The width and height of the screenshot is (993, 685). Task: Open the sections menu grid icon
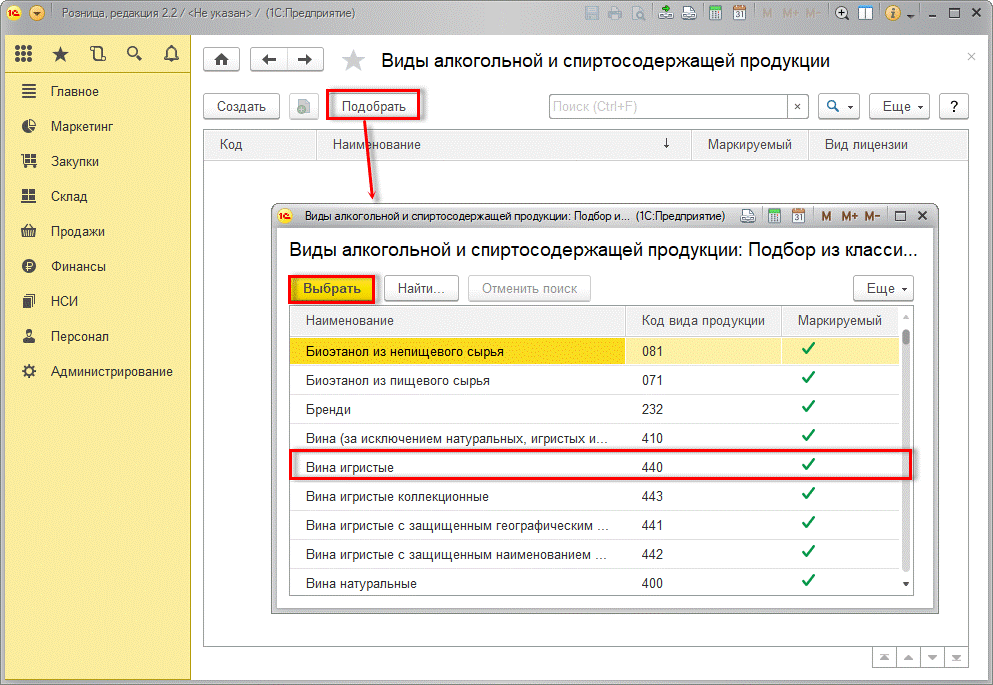[x=24, y=54]
